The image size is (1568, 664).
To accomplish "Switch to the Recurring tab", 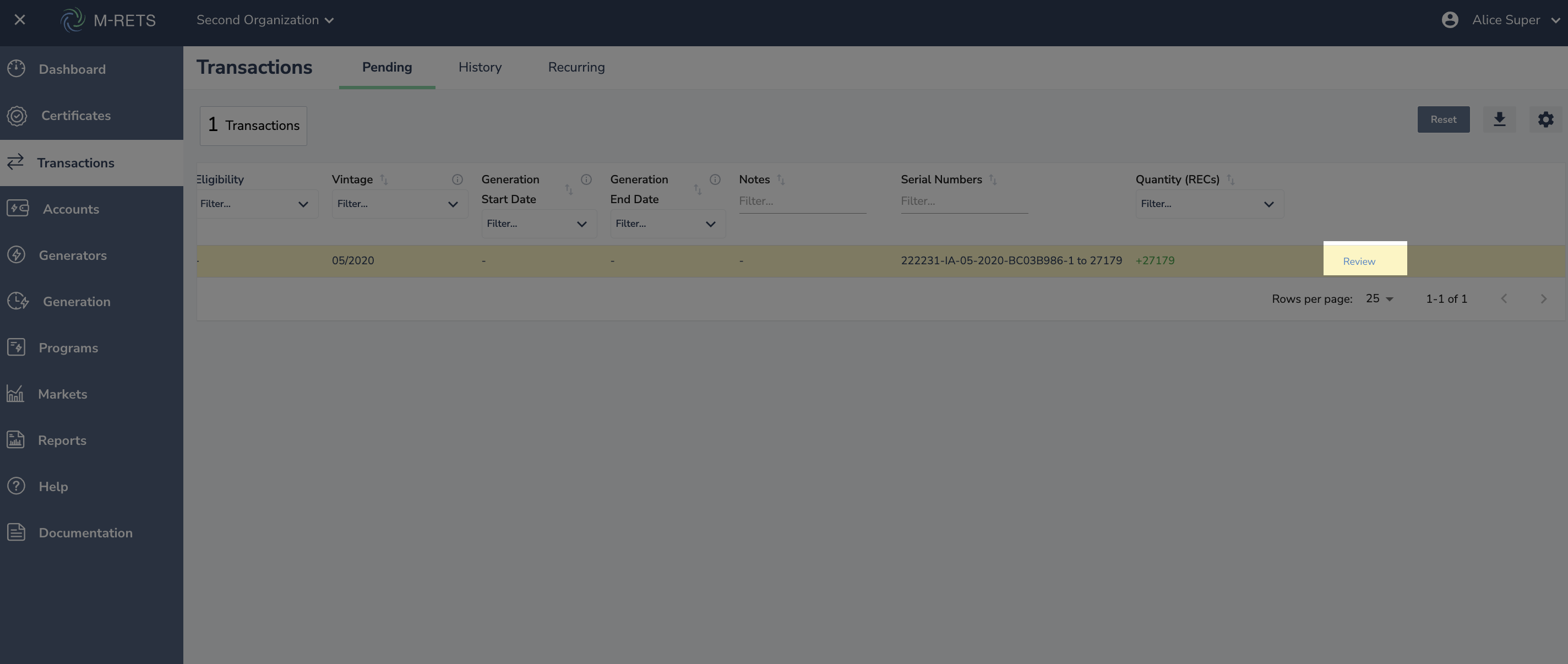I will tap(576, 67).
